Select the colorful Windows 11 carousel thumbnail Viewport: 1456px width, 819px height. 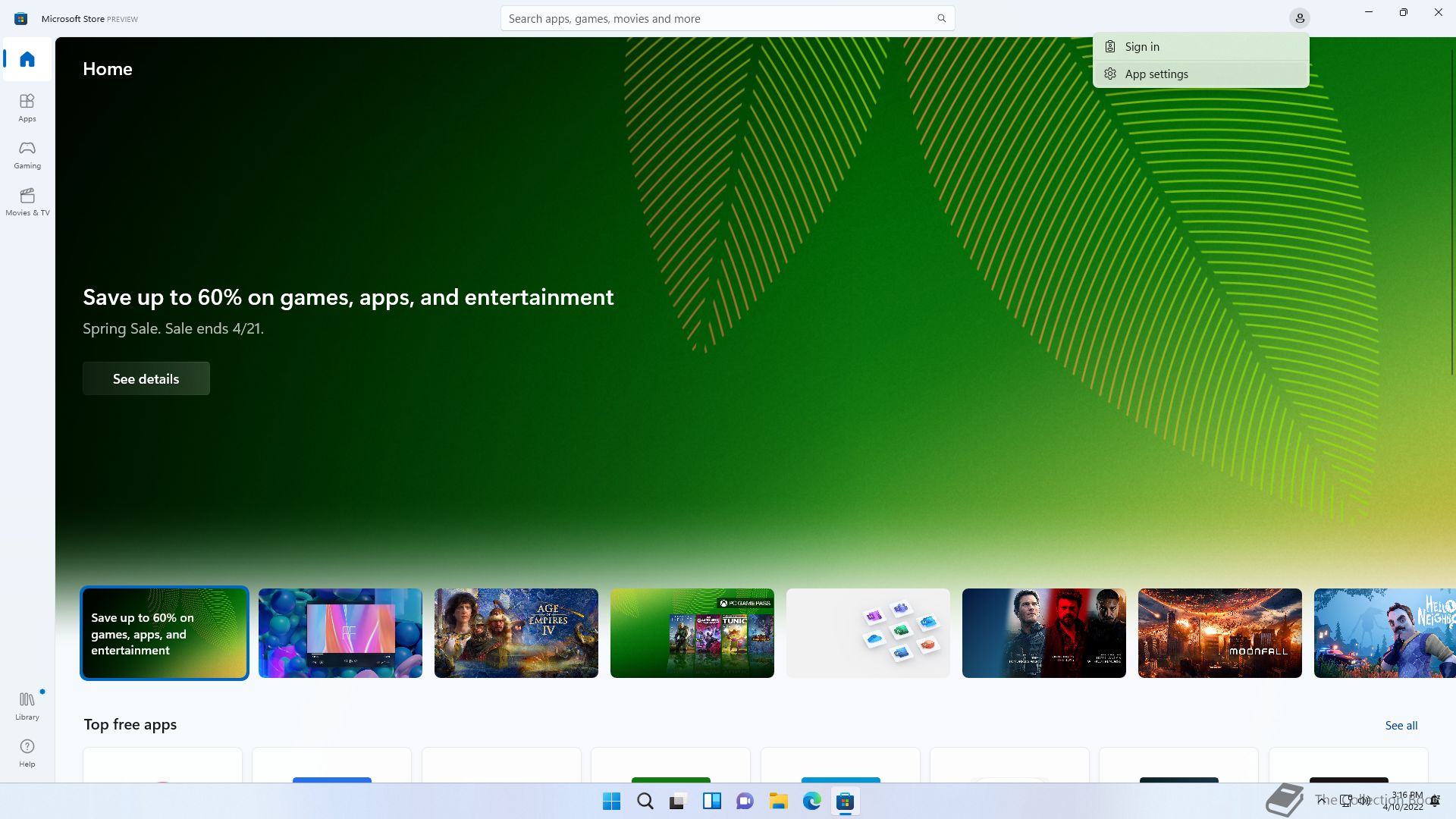[340, 633]
